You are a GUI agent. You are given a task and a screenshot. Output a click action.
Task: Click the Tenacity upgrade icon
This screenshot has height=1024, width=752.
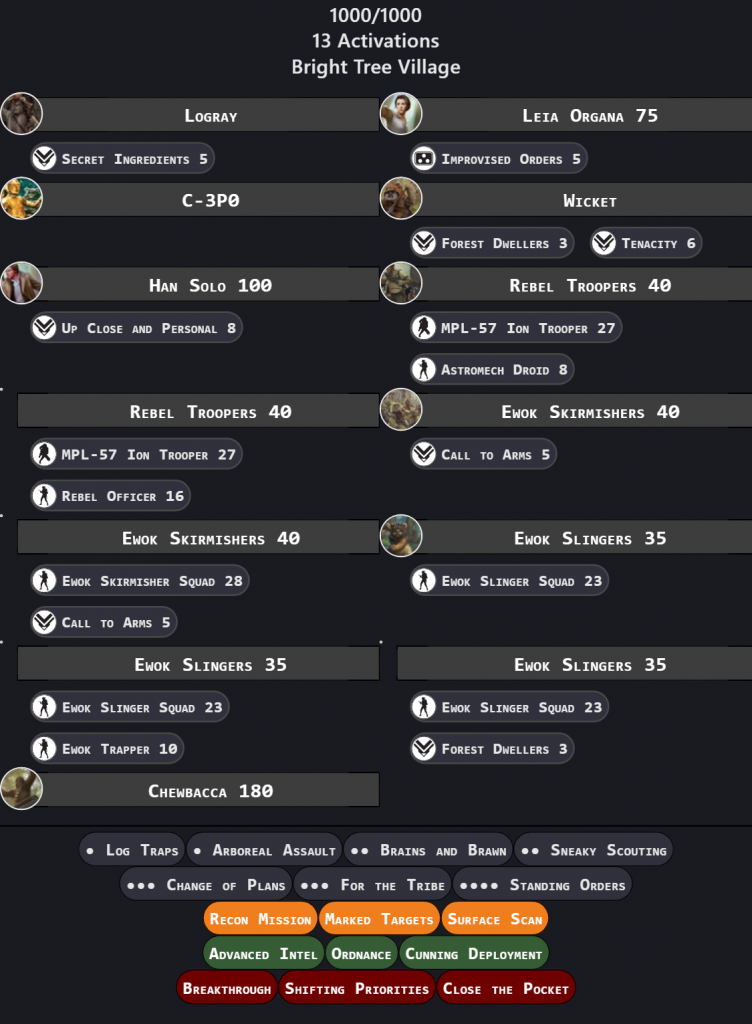603,243
